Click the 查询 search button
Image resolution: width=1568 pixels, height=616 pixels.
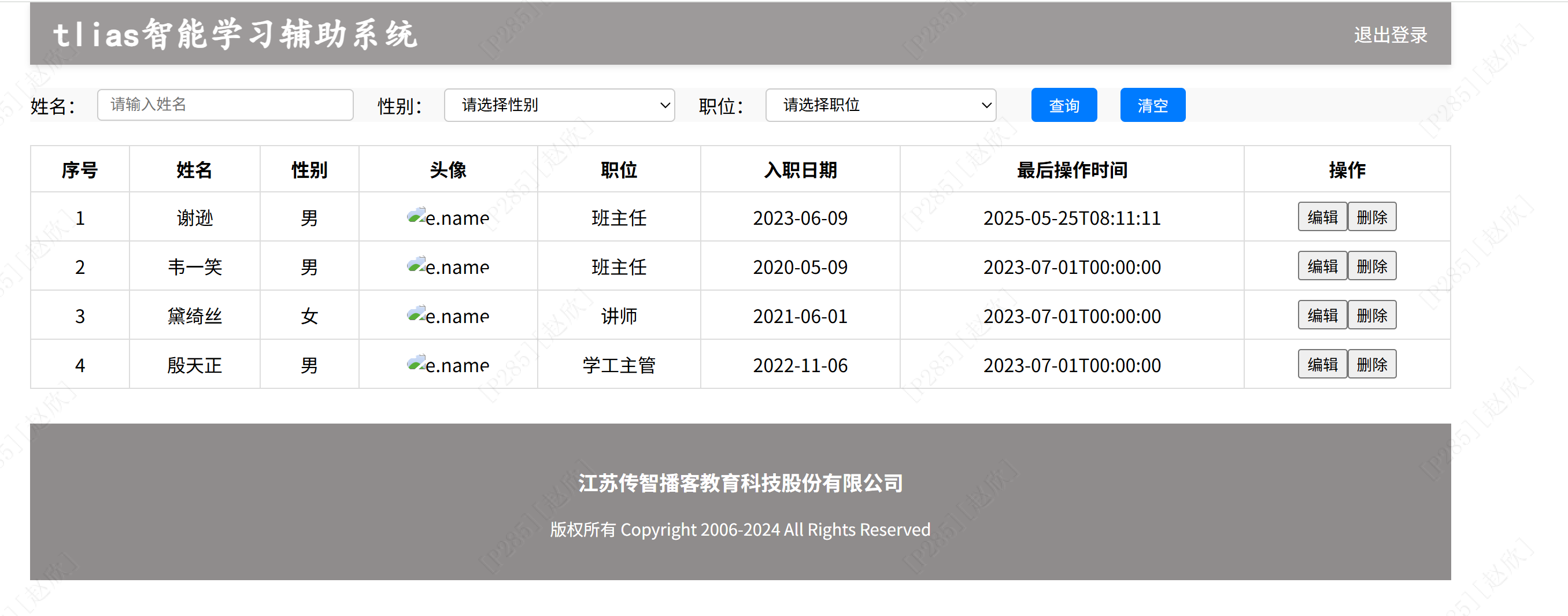point(1064,105)
